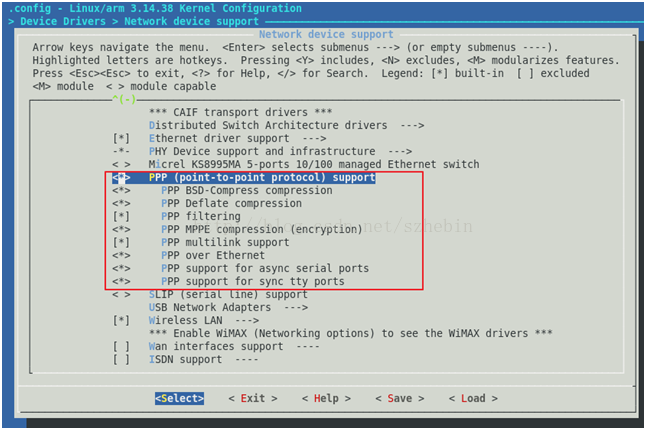Open Wan interfaces empty submenu marker

pyautogui.click(x=308, y=346)
